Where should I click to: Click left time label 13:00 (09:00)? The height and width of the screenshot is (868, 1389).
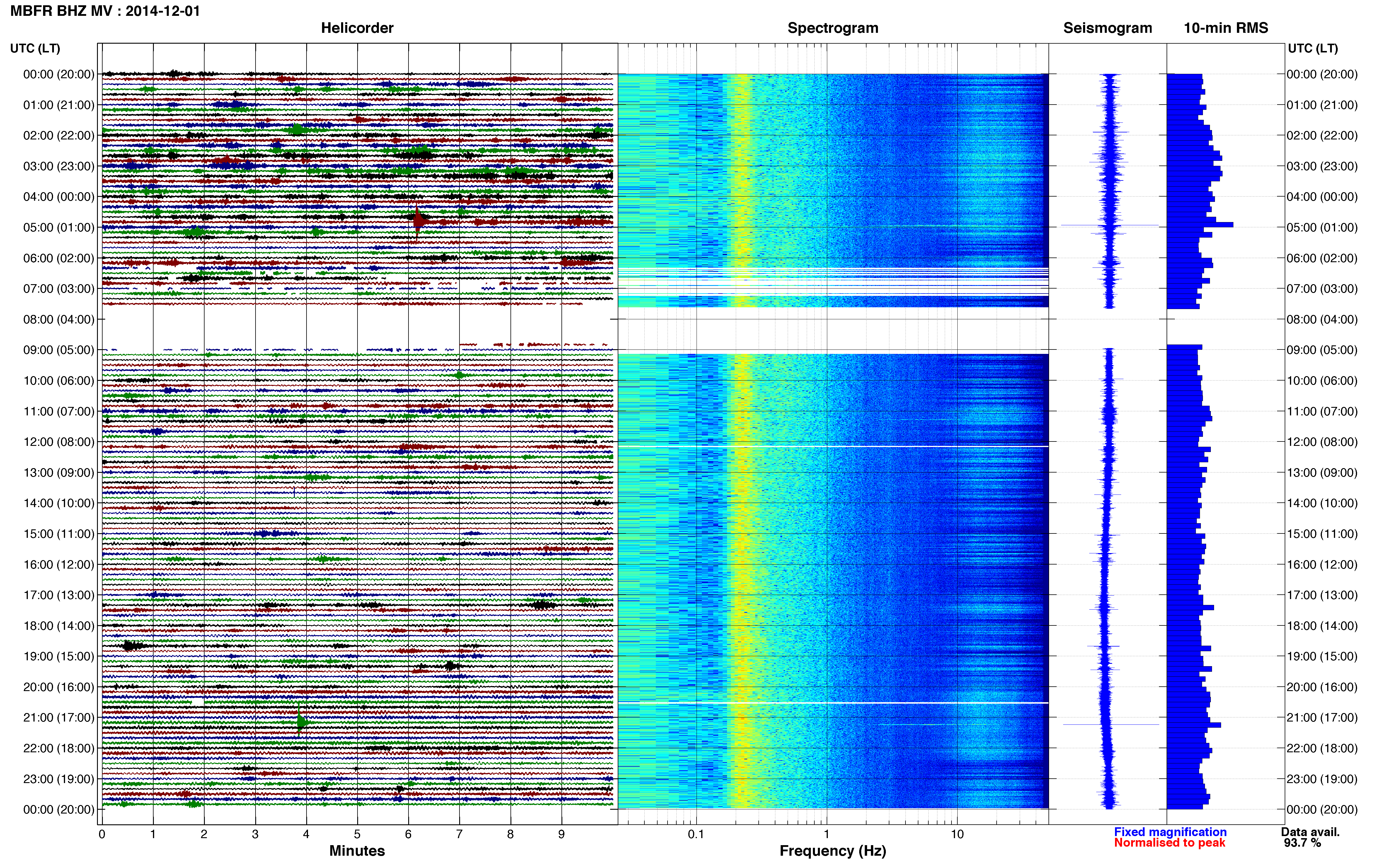click(59, 473)
